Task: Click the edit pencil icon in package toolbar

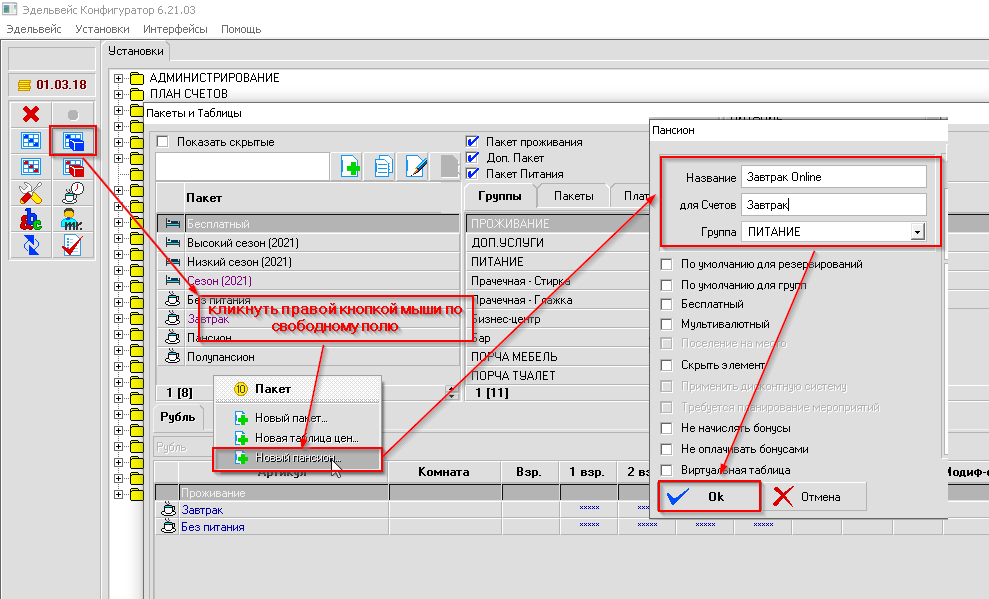Action: (417, 167)
